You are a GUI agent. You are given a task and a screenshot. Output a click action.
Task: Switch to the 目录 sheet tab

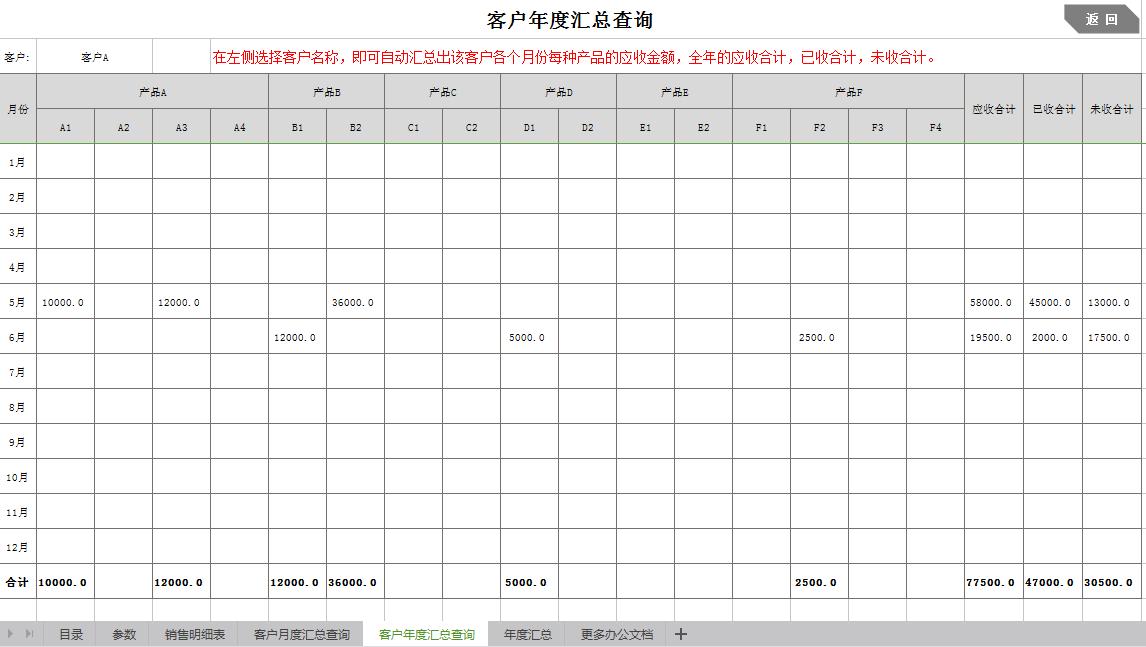71,634
